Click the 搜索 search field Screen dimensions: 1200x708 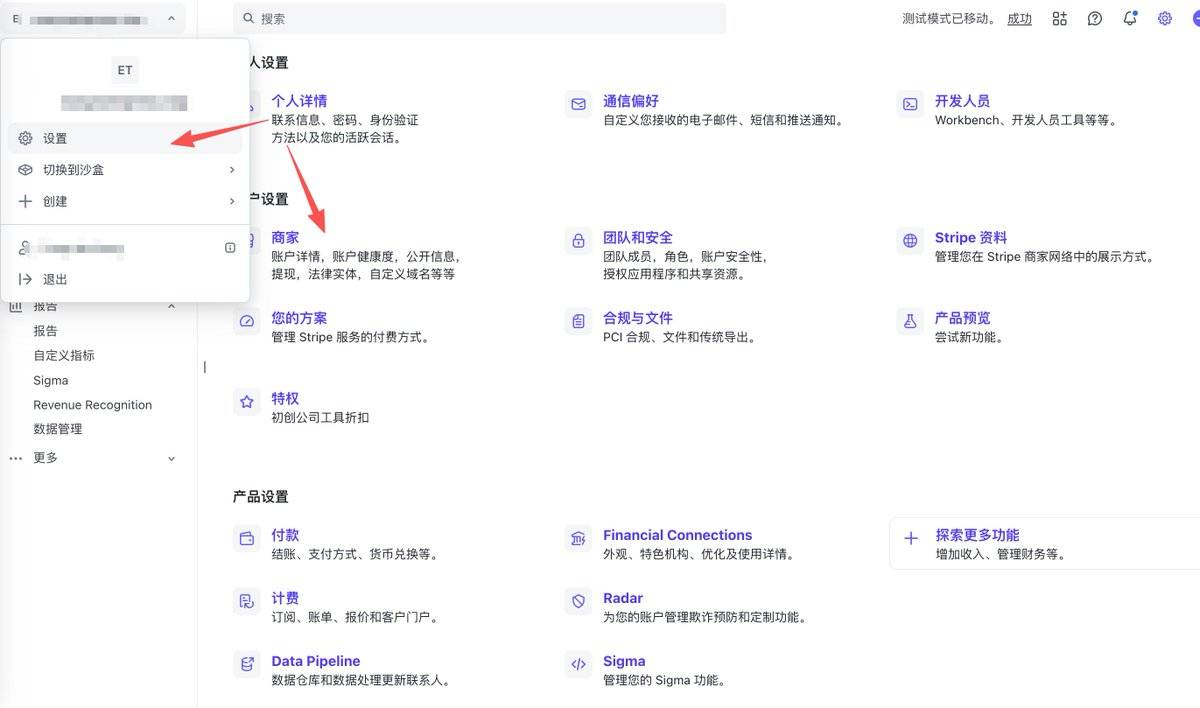480,19
